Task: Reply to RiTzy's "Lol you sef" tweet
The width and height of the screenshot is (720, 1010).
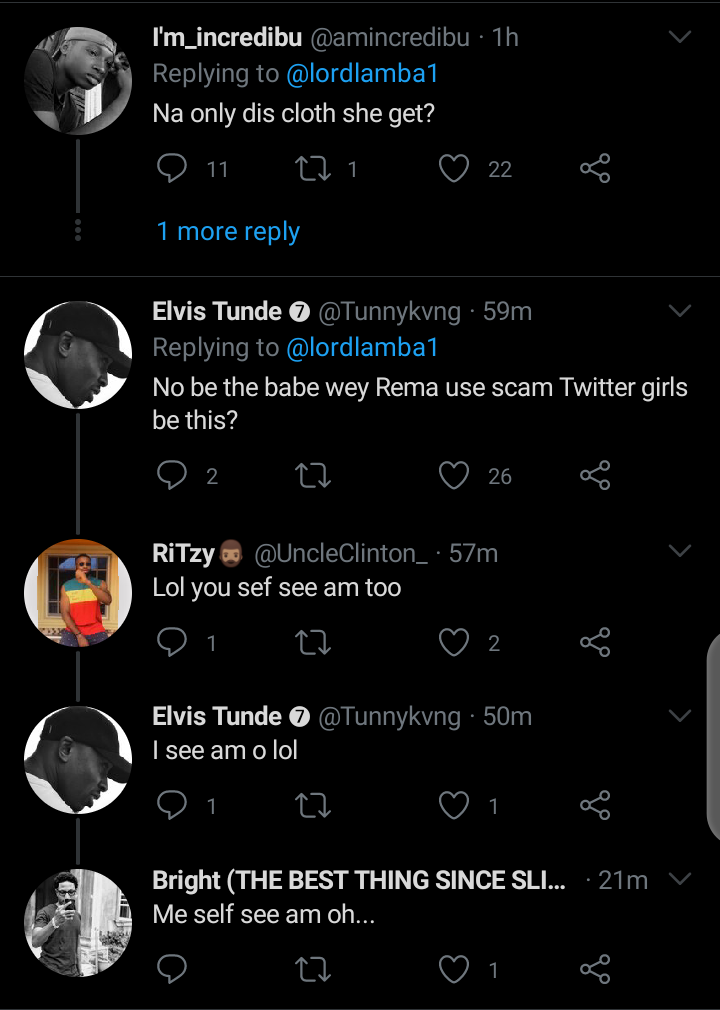Action: tap(173, 643)
